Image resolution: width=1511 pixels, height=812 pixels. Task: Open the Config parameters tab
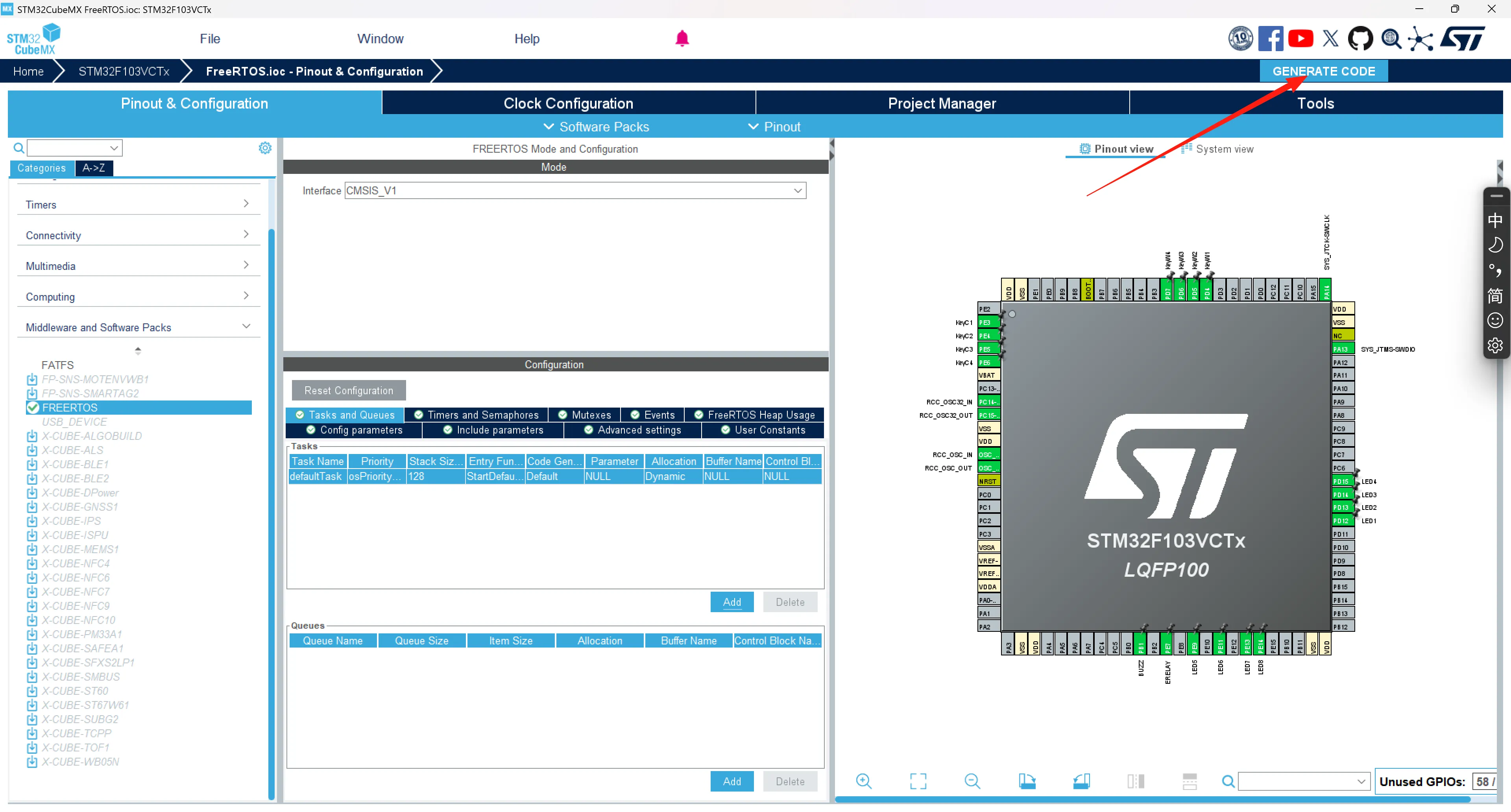pos(354,430)
